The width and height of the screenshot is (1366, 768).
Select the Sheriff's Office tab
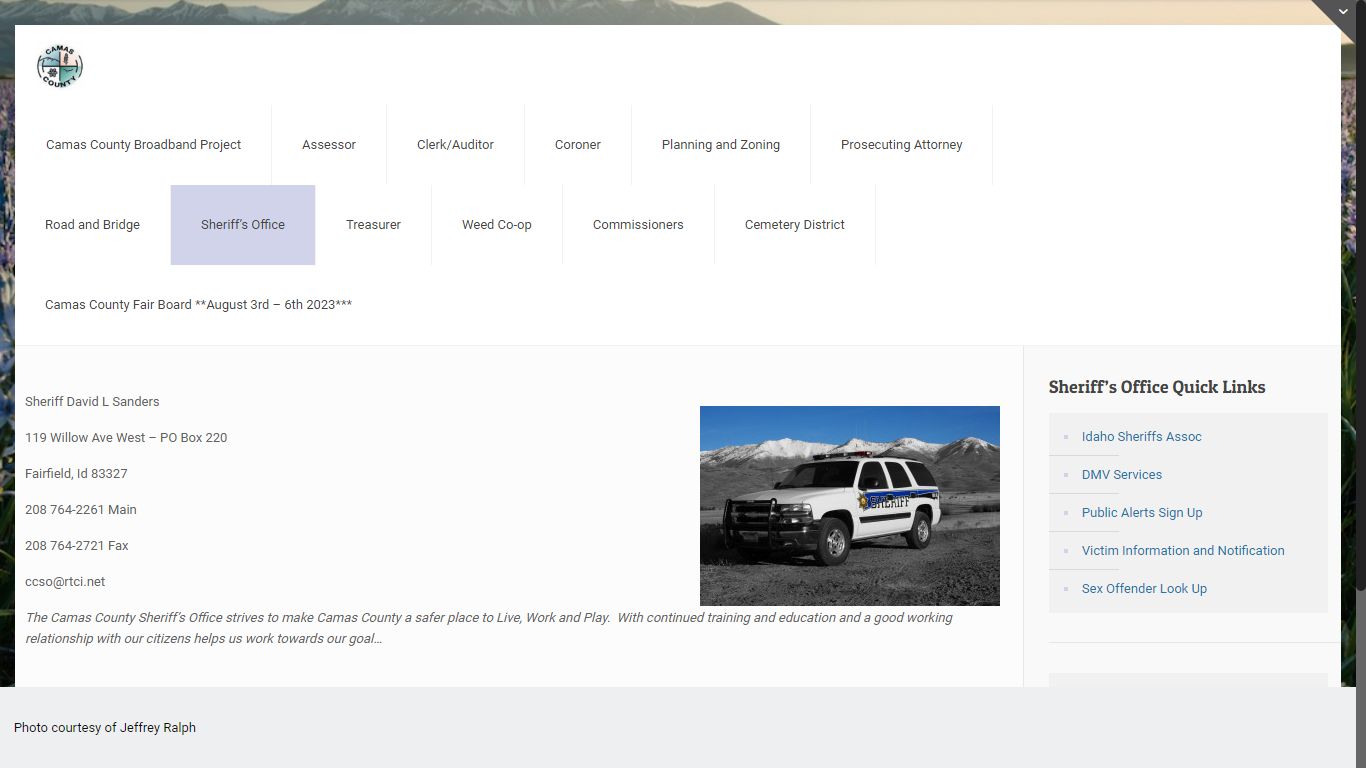tap(243, 225)
